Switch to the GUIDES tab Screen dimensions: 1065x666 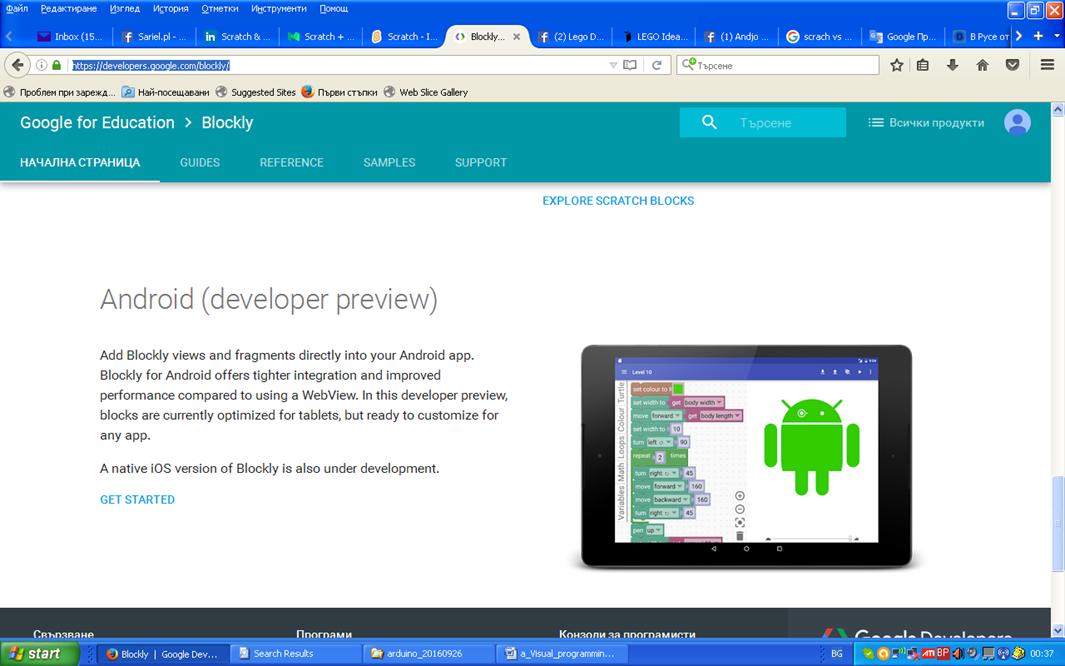pyautogui.click(x=199, y=162)
